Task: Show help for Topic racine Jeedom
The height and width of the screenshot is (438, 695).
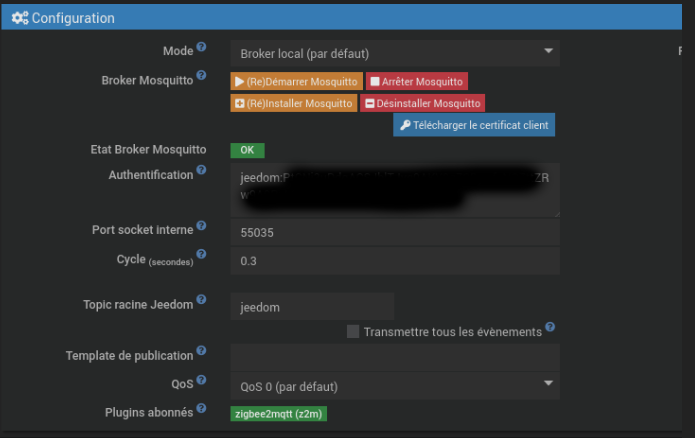Action: [x=201, y=299]
